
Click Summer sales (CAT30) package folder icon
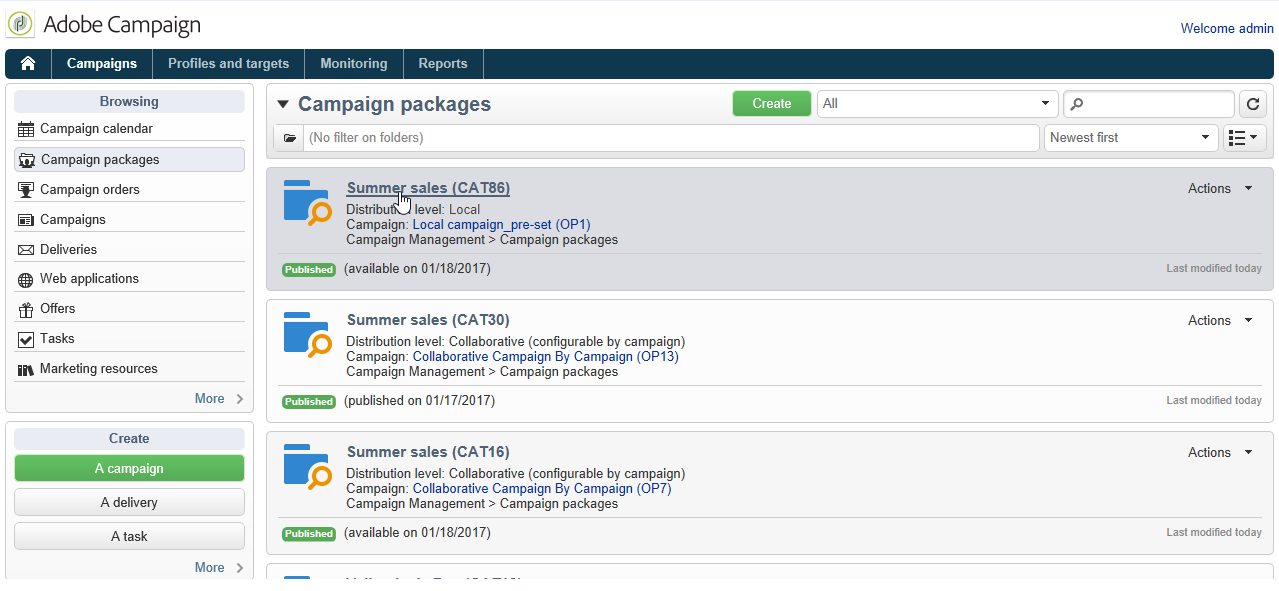click(x=306, y=334)
